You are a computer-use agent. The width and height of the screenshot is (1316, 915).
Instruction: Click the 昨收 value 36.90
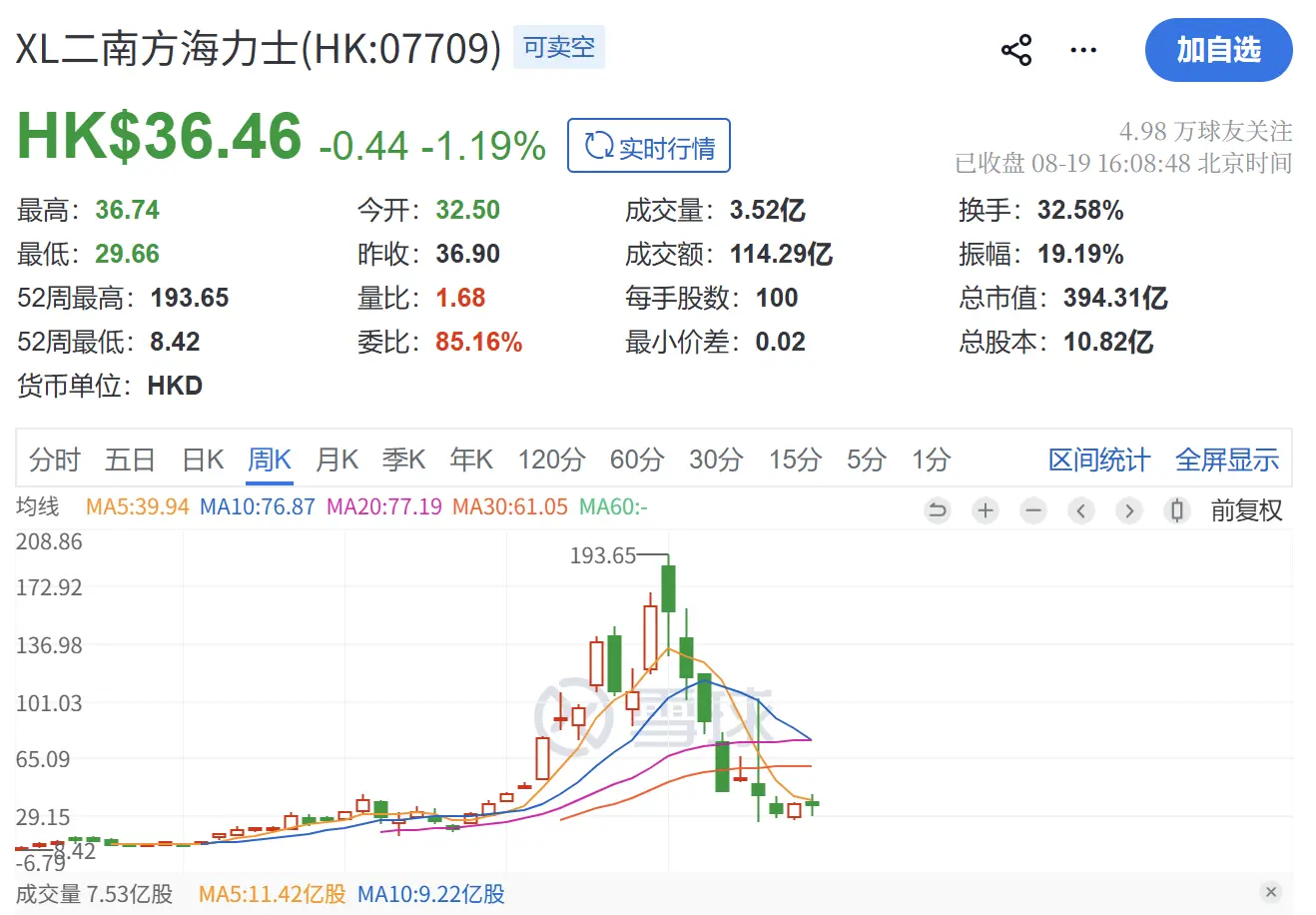[467, 254]
